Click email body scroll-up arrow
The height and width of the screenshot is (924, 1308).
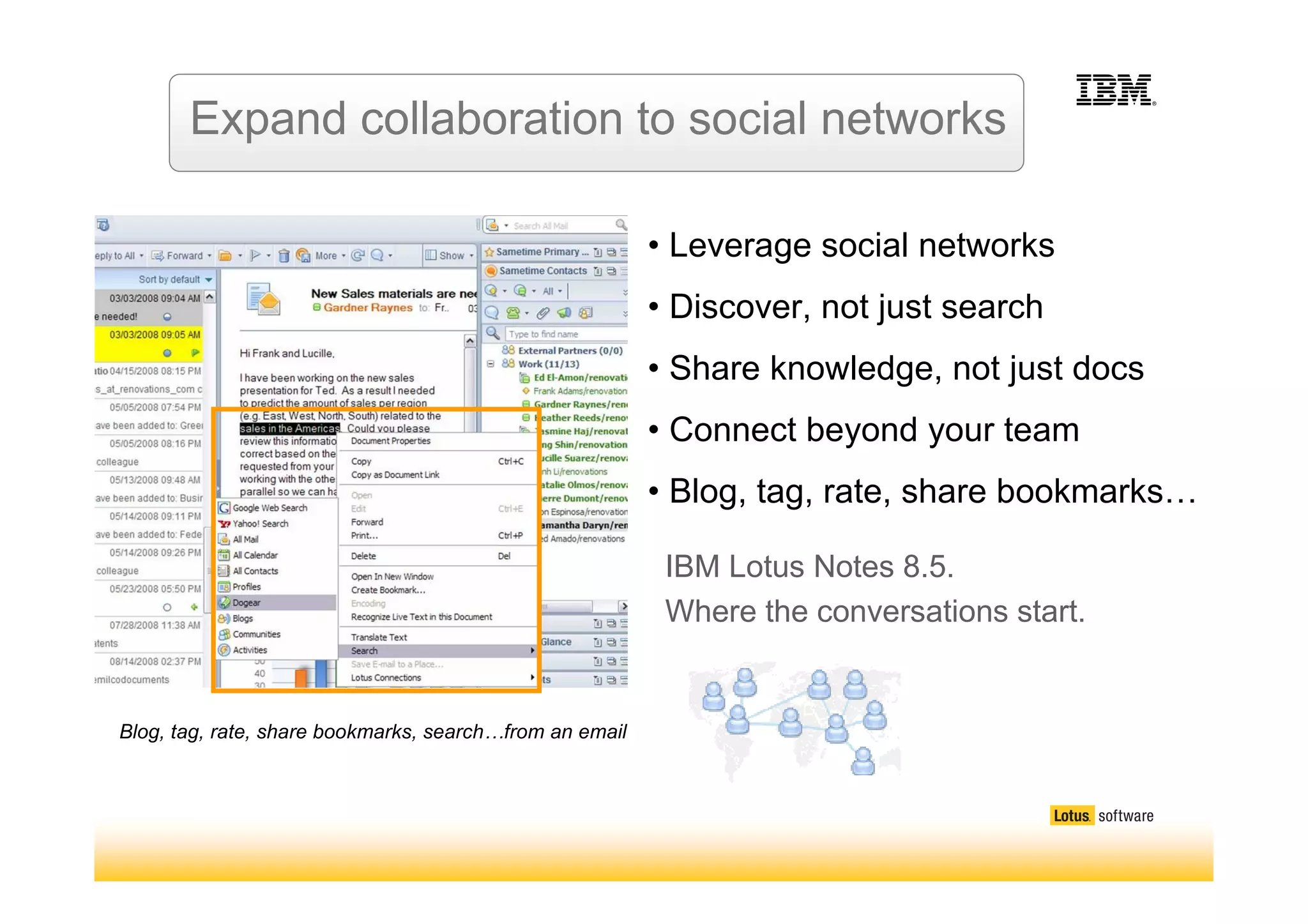point(470,341)
